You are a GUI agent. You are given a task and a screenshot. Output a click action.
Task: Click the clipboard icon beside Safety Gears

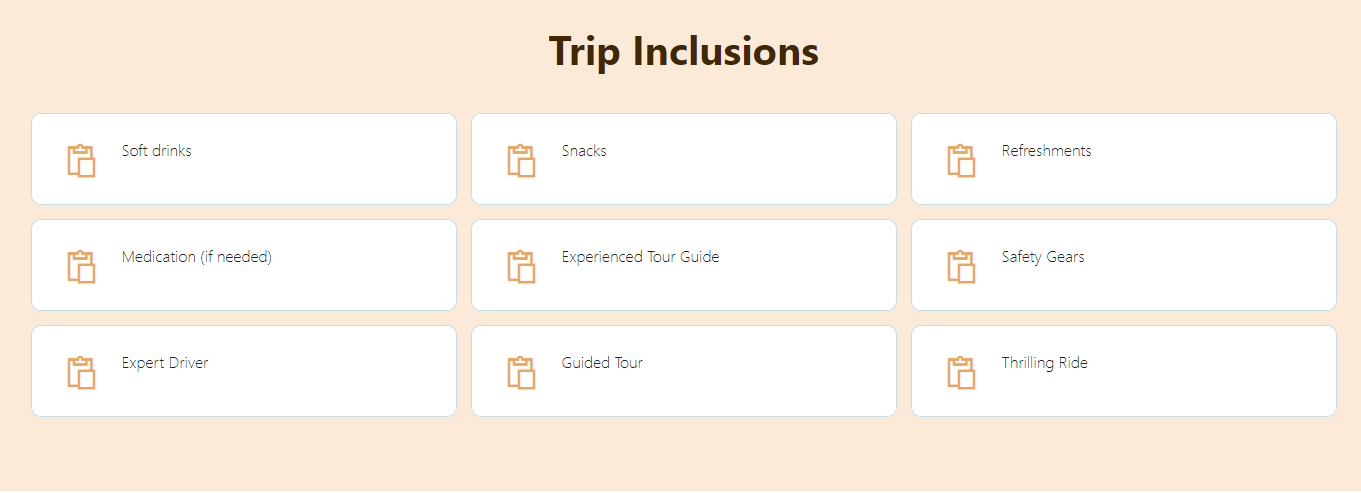pos(961,266)
